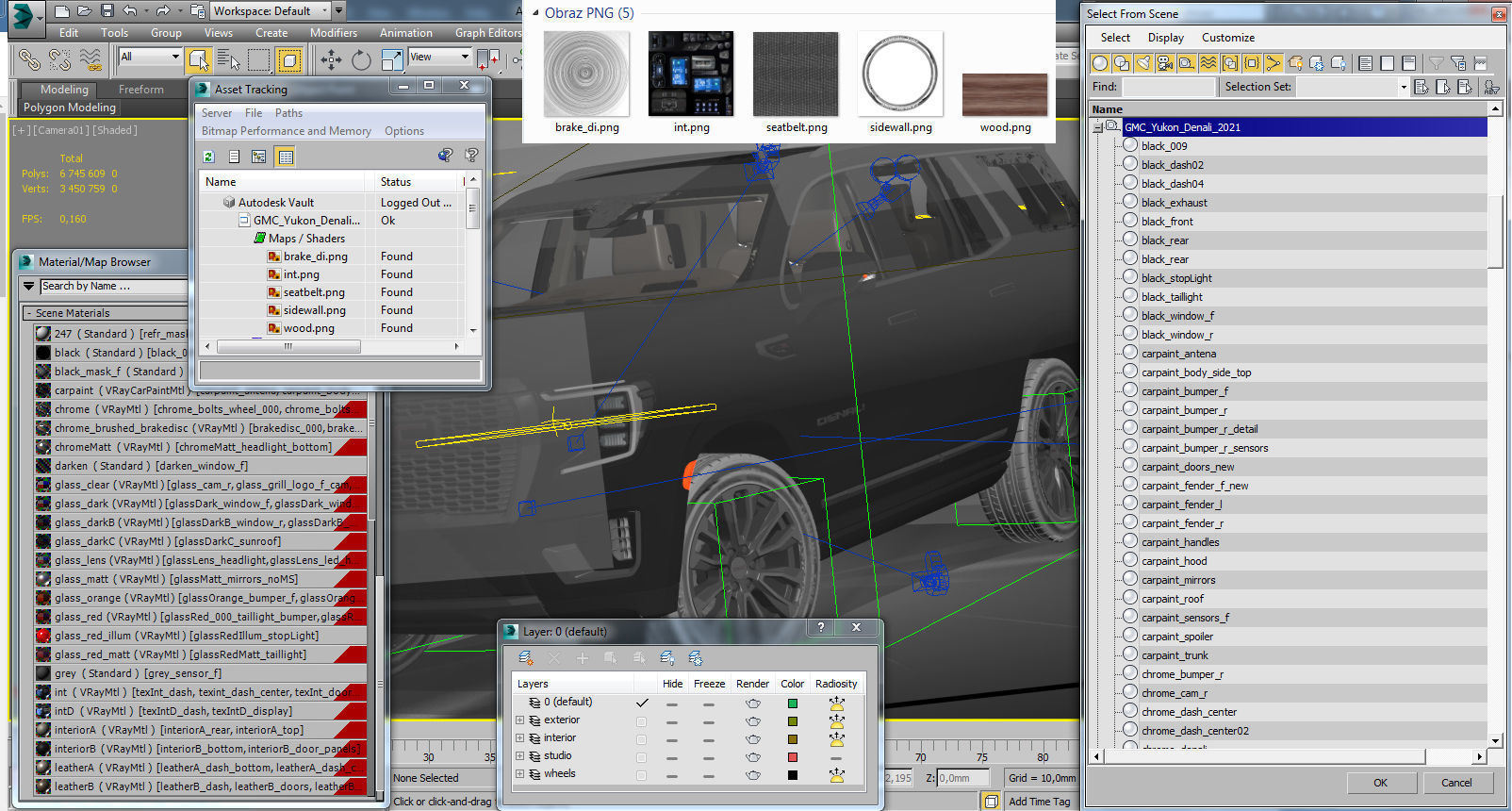Collapse the Scene Materials rollout
The image size is (1512, 811).
click(x=29, y=313)
